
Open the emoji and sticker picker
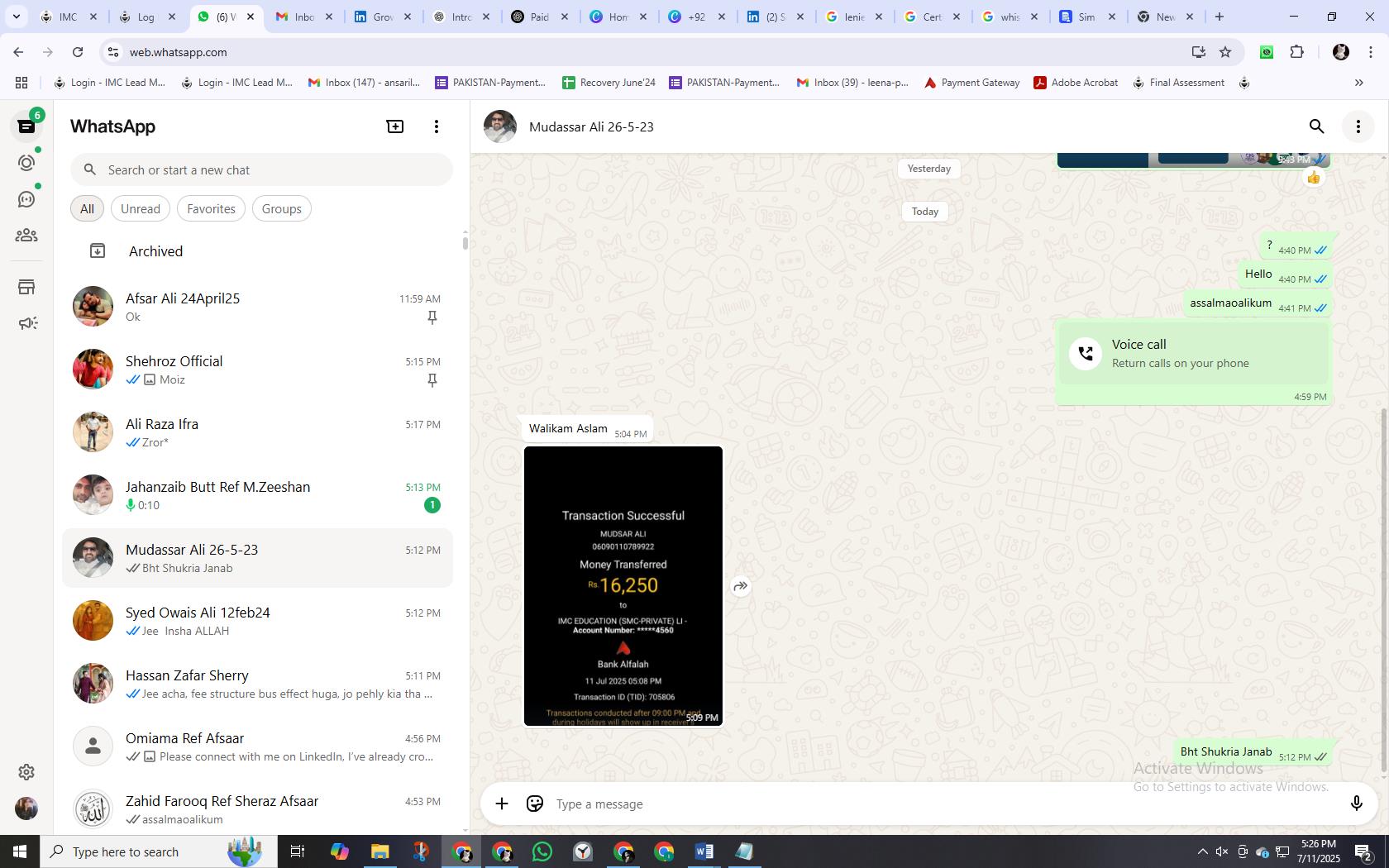[535, 804]
